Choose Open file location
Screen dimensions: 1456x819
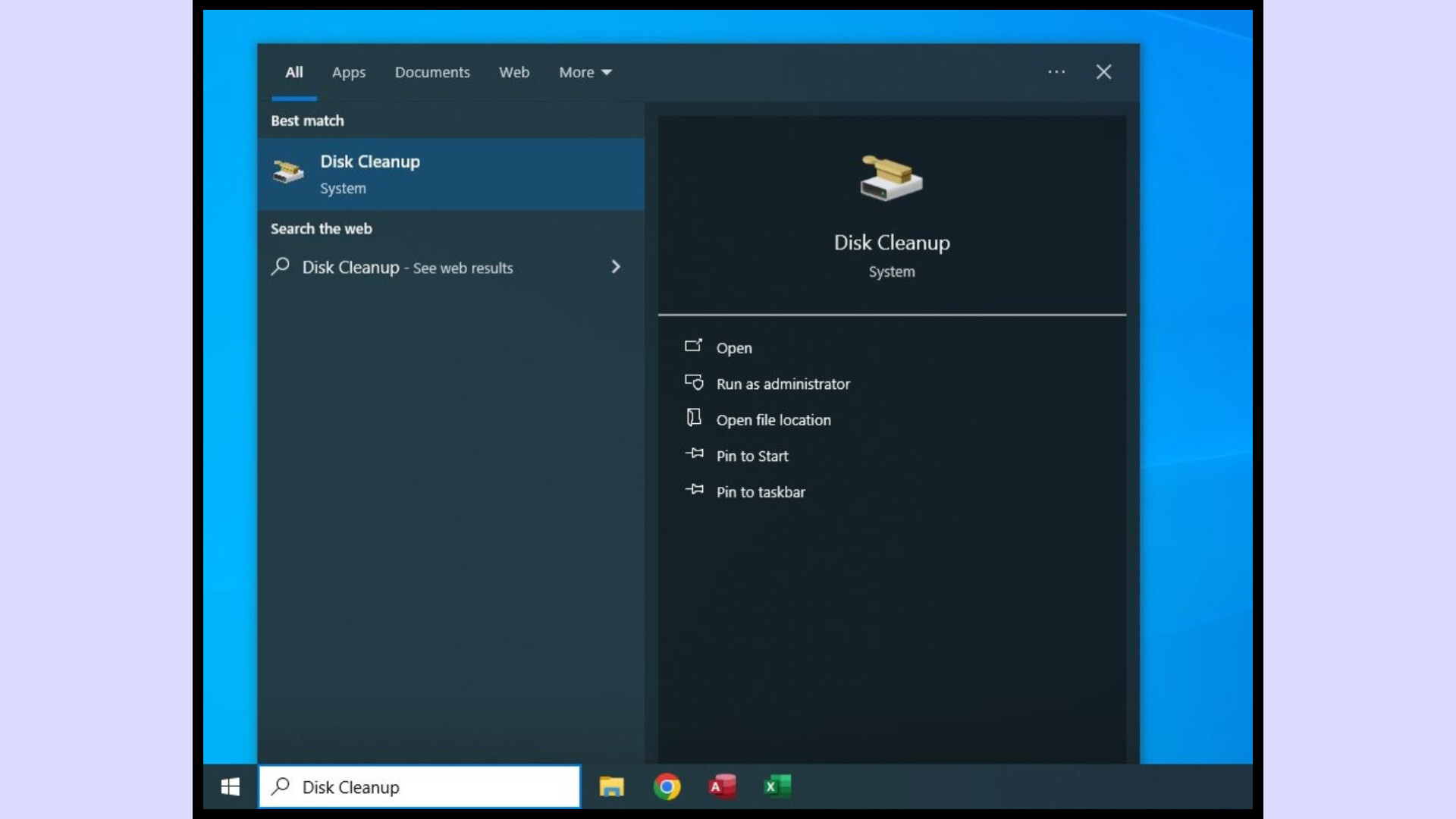coord(773,420)
